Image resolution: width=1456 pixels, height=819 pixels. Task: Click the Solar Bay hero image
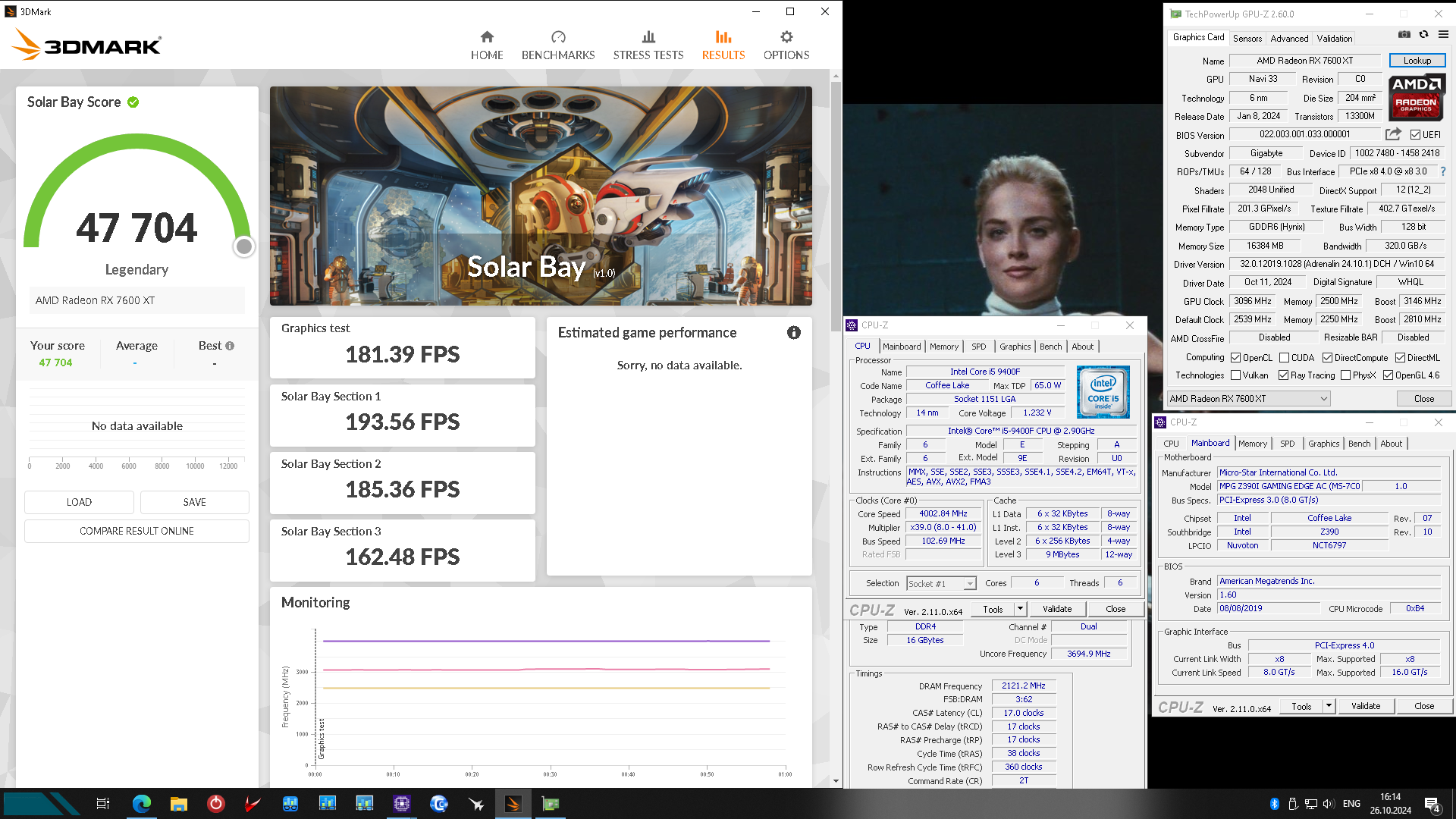pos(541,196)
